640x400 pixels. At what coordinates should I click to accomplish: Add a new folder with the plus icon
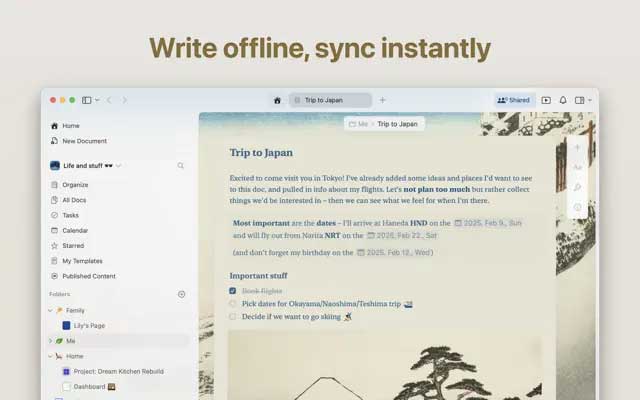(x=181, y=294)
